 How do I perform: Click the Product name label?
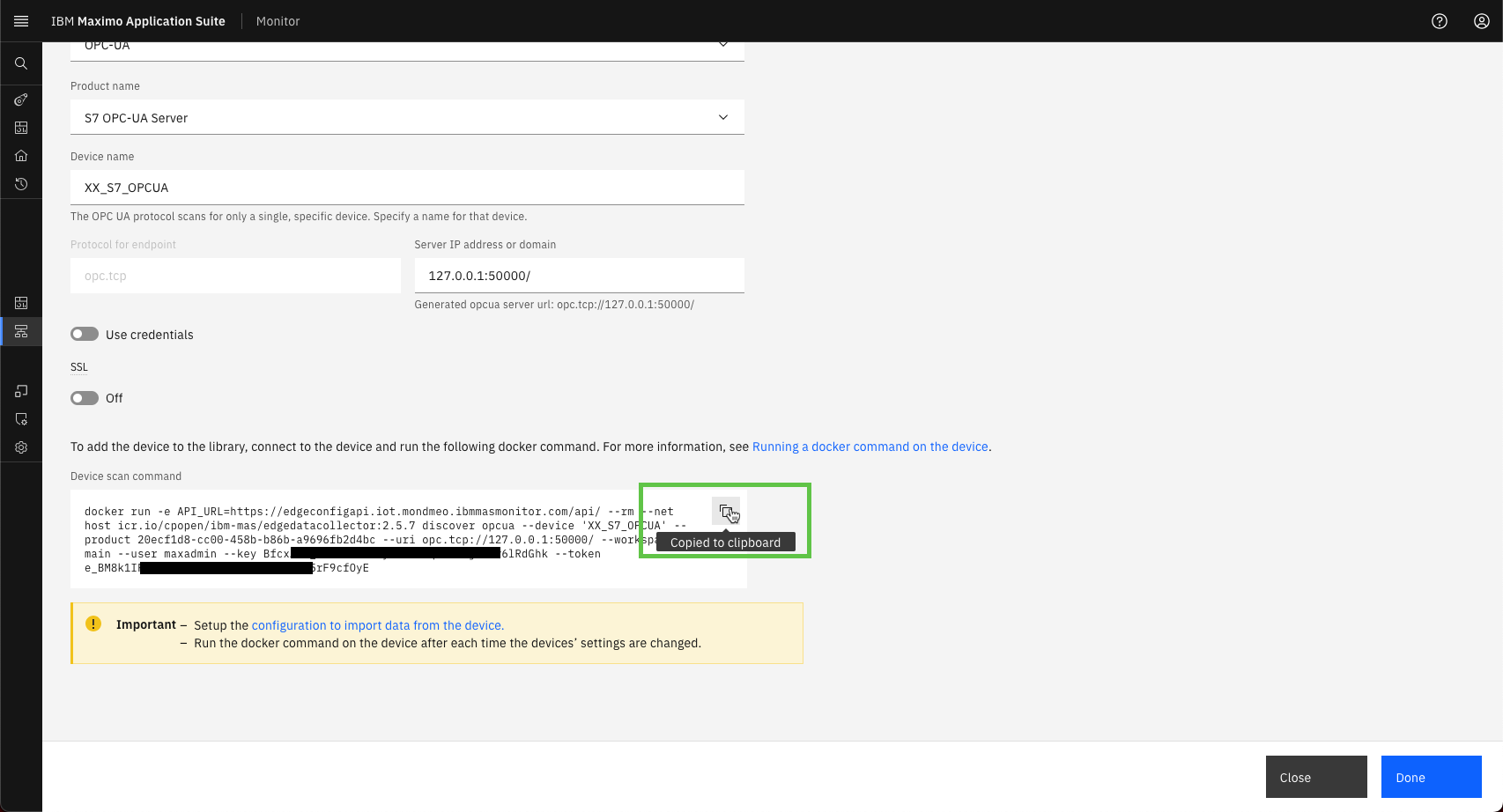tap(105, 86)
